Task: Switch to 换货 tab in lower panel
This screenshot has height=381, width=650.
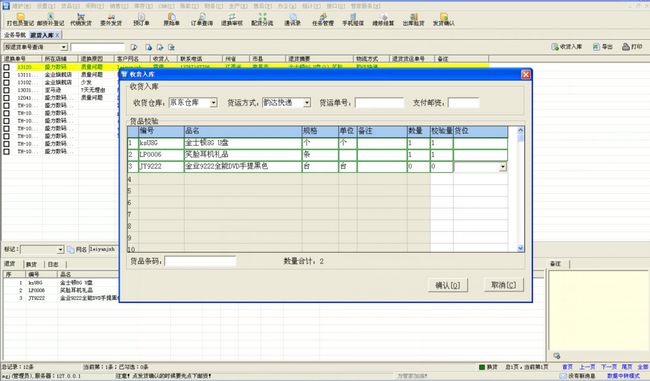Action: pyautogui.click(x=31, y=264)
